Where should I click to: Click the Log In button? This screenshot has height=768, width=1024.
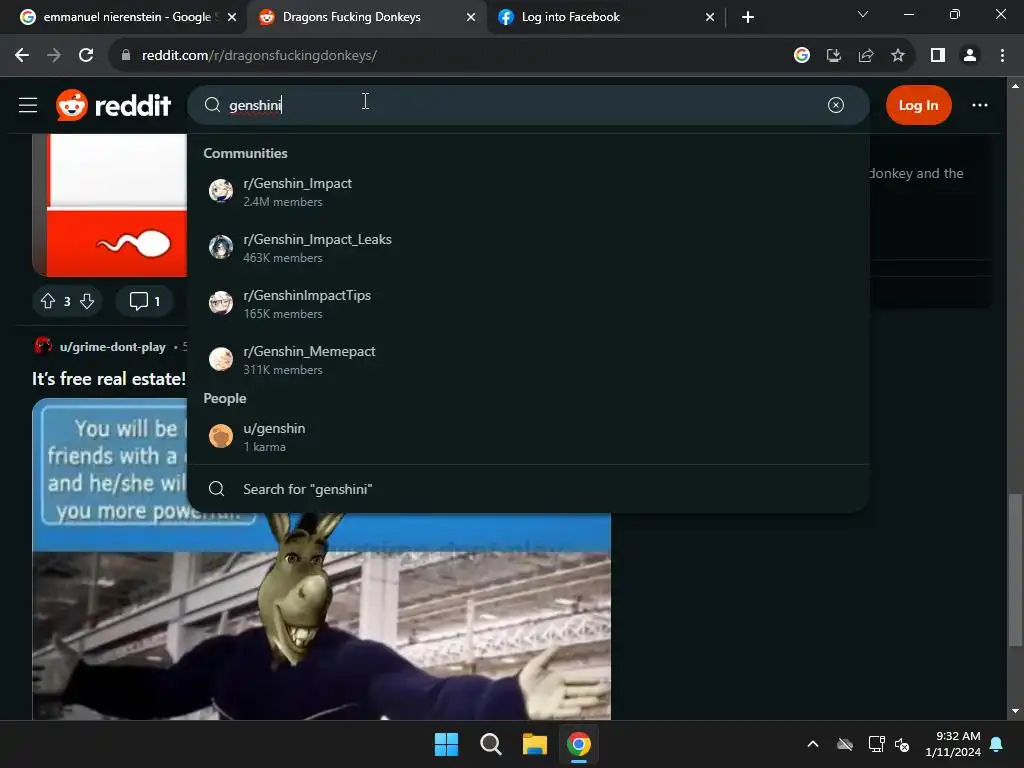pyautogui.click(x=918, y=105)
